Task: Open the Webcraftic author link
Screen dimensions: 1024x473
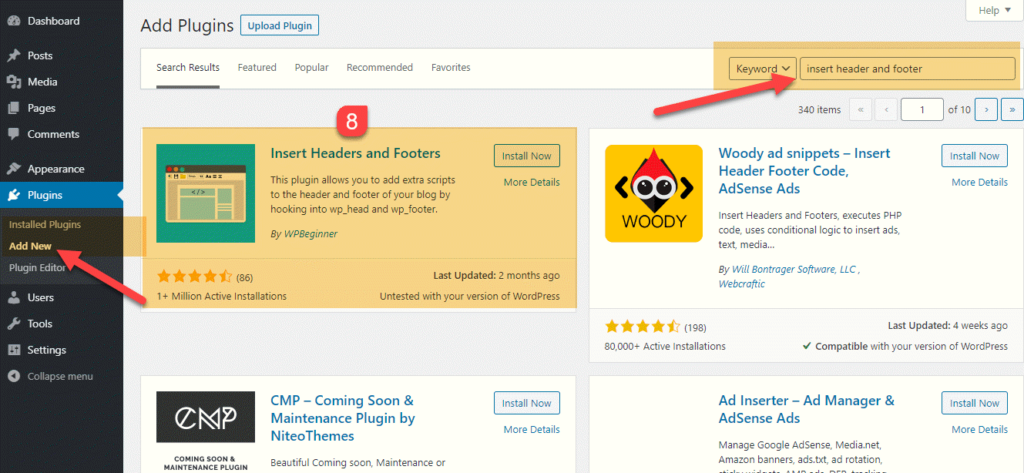Action: 742,284
